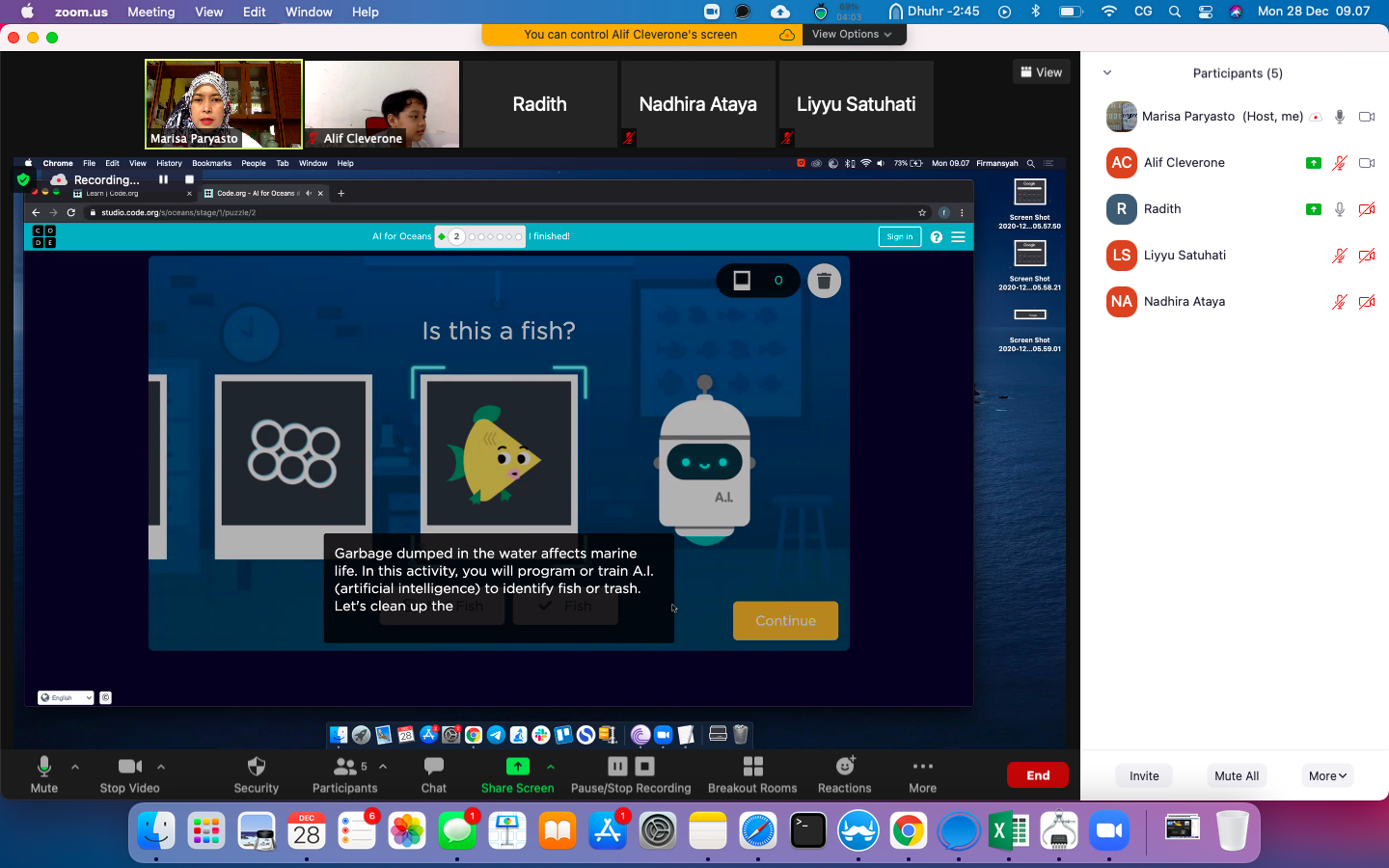Viewport: 1389px width, 868px height.
Task: Open Terminal from the Dock
Action: 808,831
